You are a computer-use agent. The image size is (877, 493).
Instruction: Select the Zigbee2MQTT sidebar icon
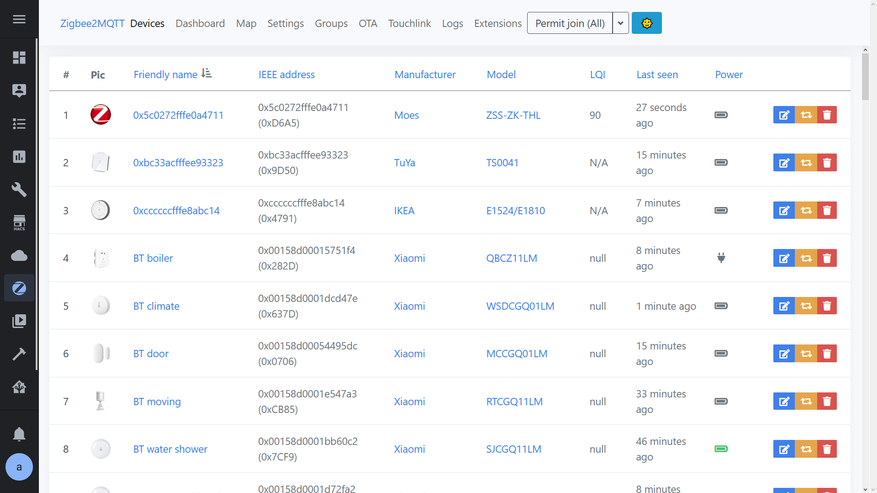tap(19, 288)
